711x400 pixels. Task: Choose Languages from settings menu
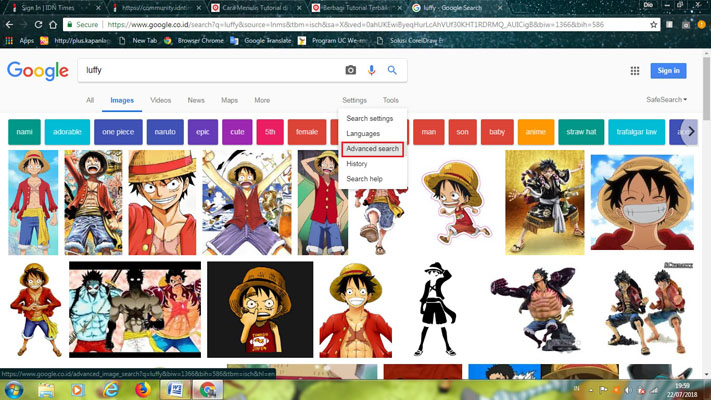point(363,133)
